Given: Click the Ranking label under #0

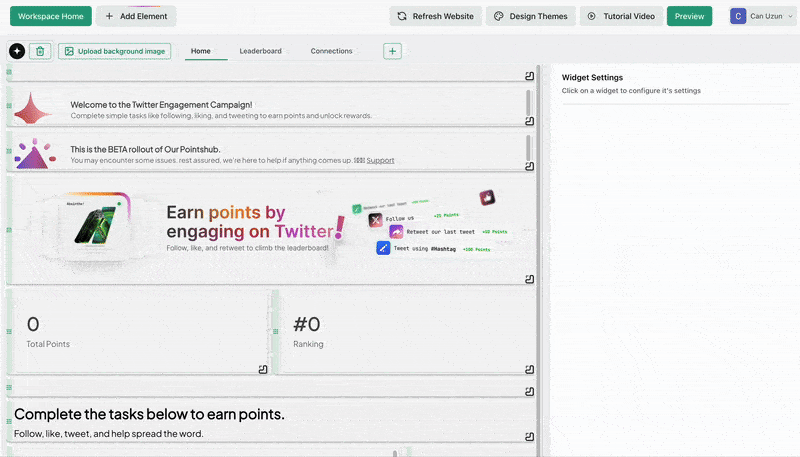Looking at the screenshot, I should coord(308,344).
